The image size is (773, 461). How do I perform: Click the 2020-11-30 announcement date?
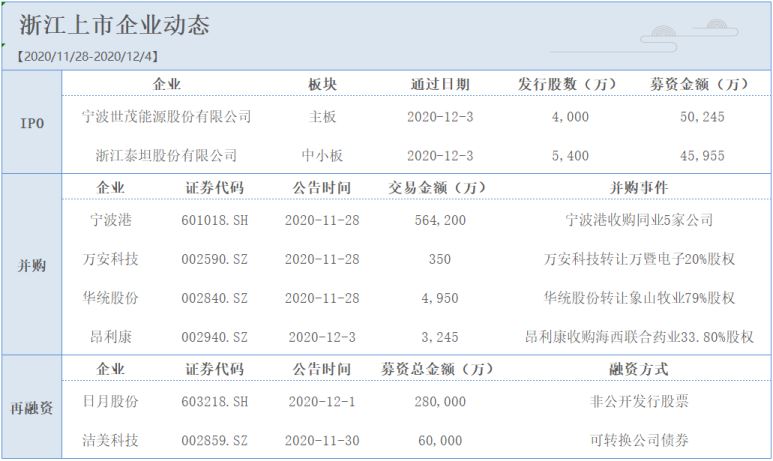[x=322, y=440]
